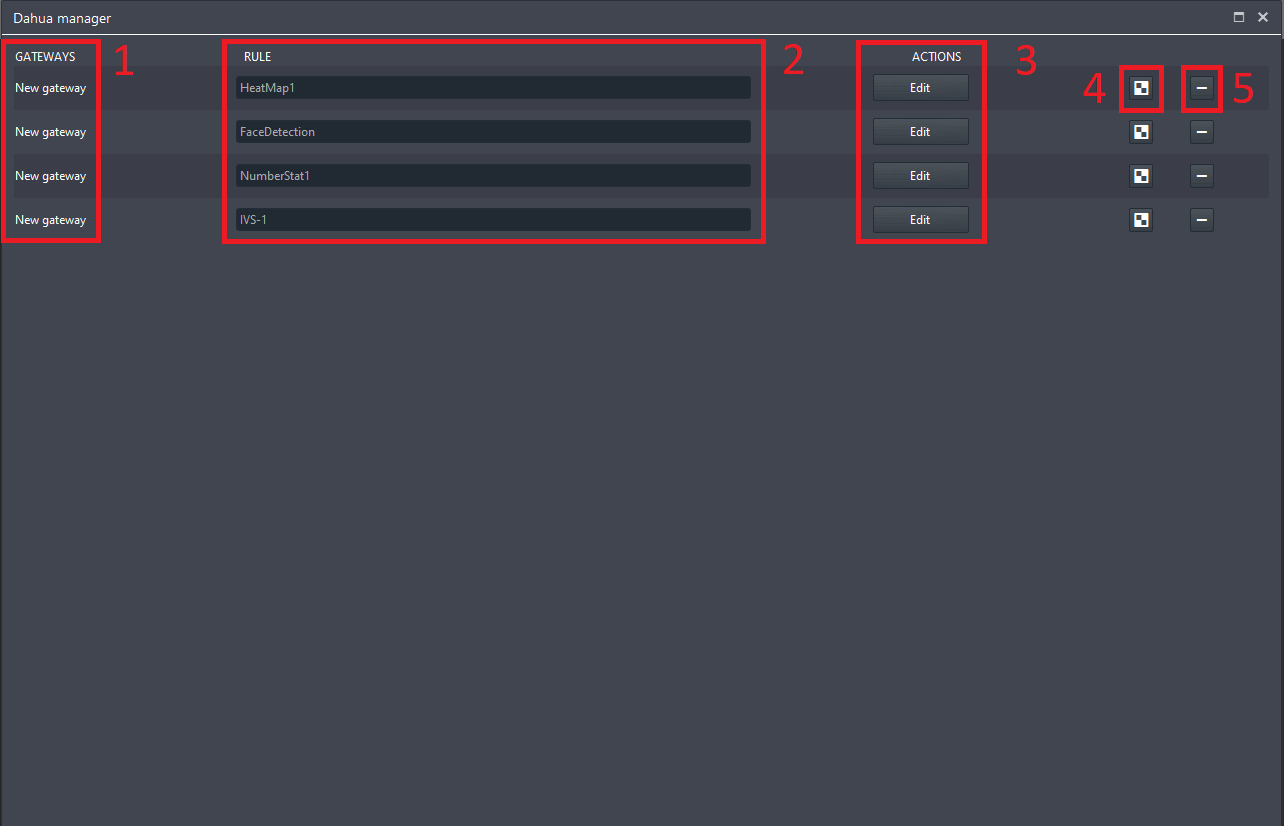This screenshot has width=1284, height=826.
Task: Maximize the Dahua manager window
Action: tap(1239, 17)
